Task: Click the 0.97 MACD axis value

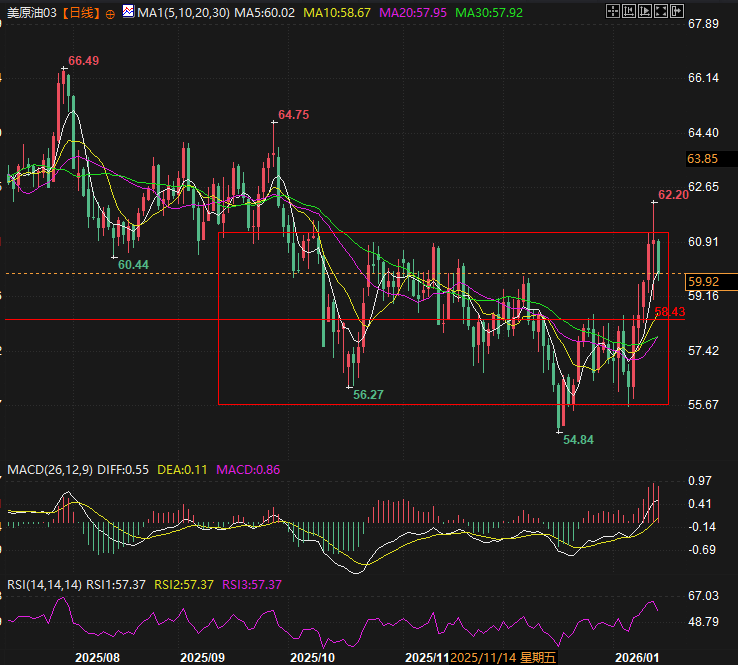Action: click(x=699, y=481)
